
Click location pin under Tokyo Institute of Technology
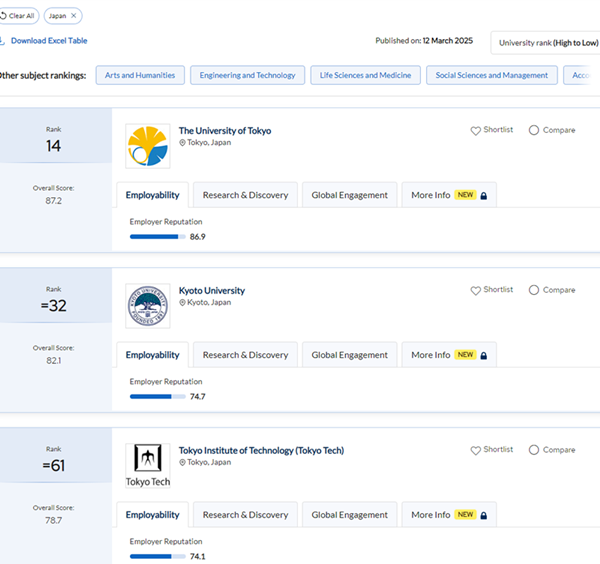[x=183, y=463]
